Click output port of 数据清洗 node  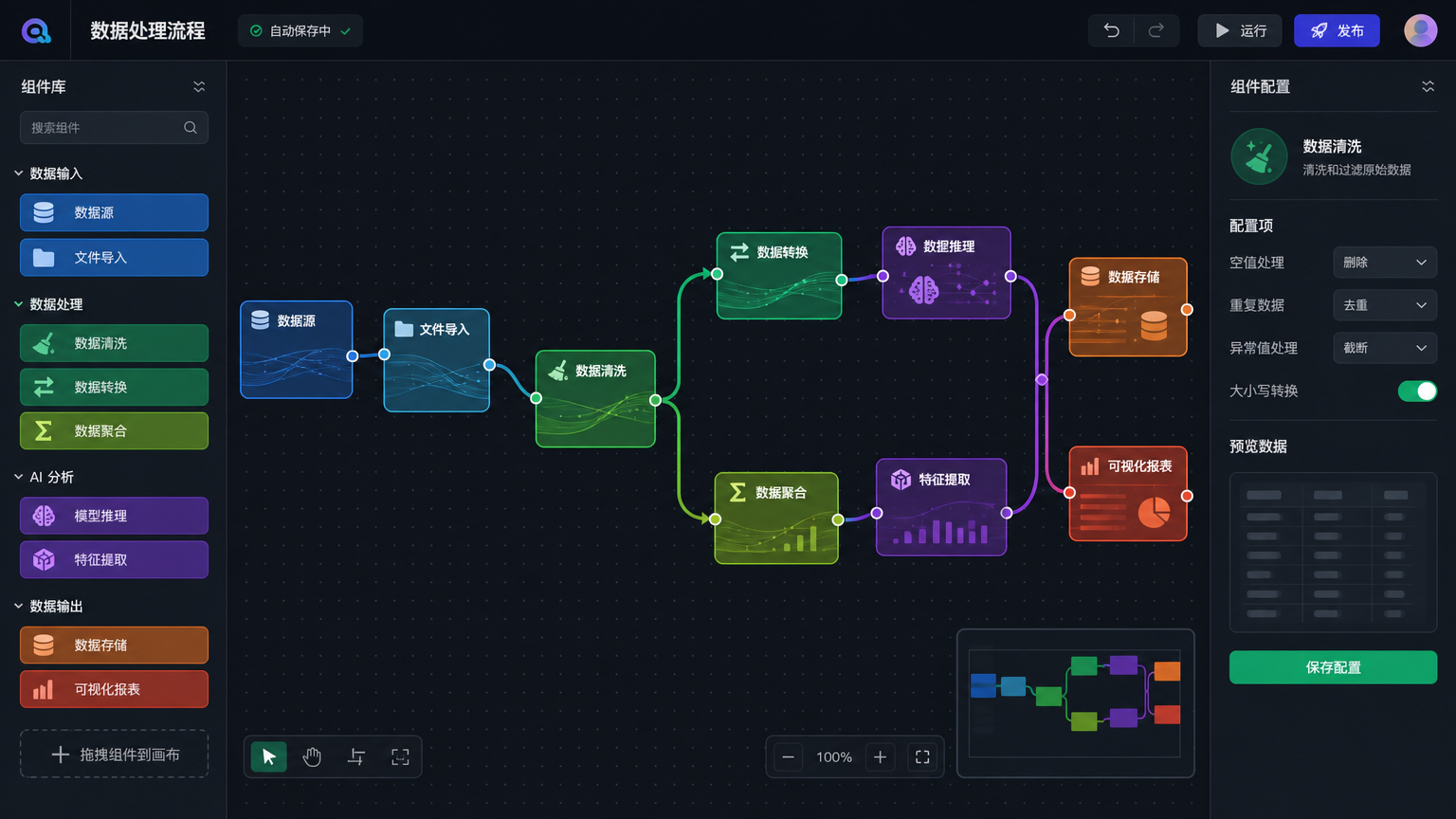tap(655, 400)
